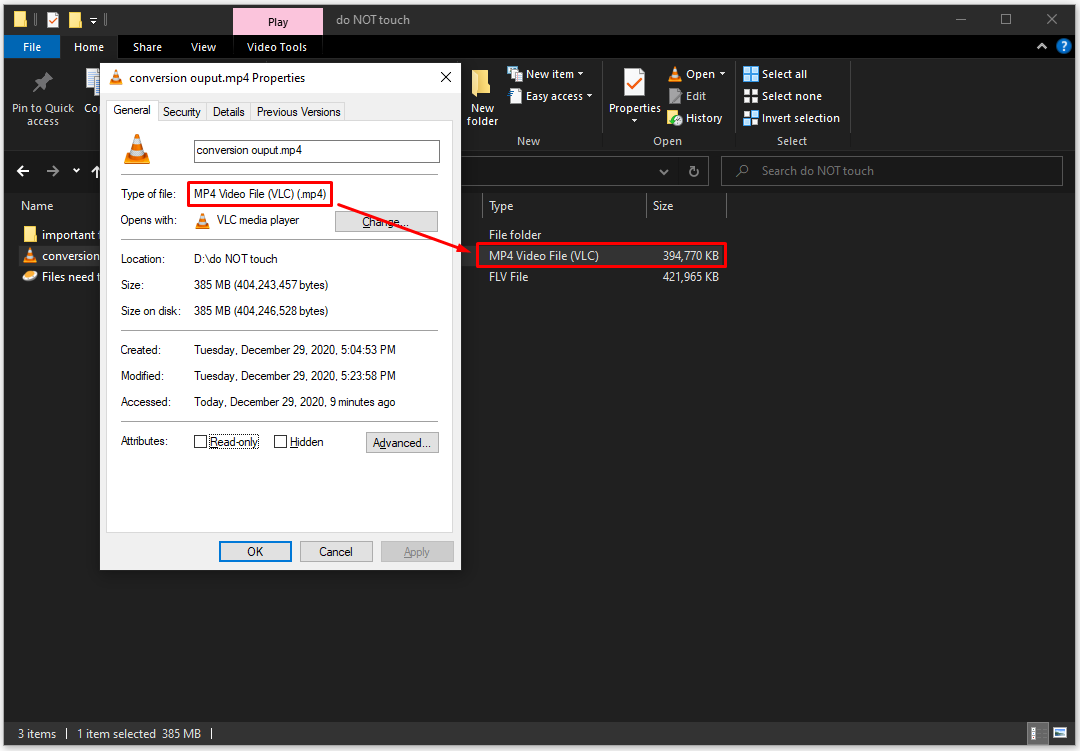Click the New item icon
Viewport: 1080px width, 751px height.
click(x=515, y=73)
